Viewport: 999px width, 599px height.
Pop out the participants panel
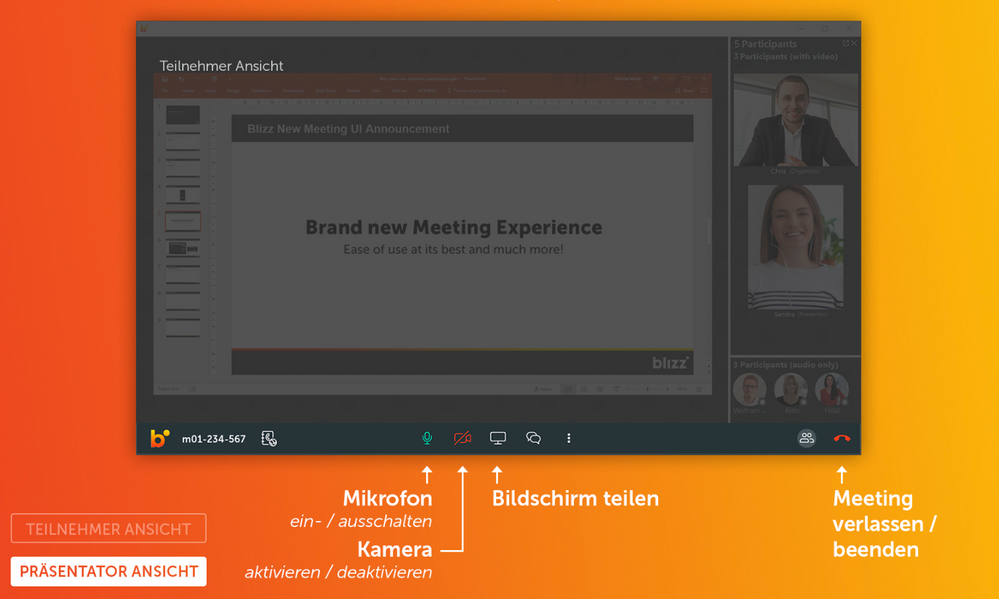click(x=845, y=43)
